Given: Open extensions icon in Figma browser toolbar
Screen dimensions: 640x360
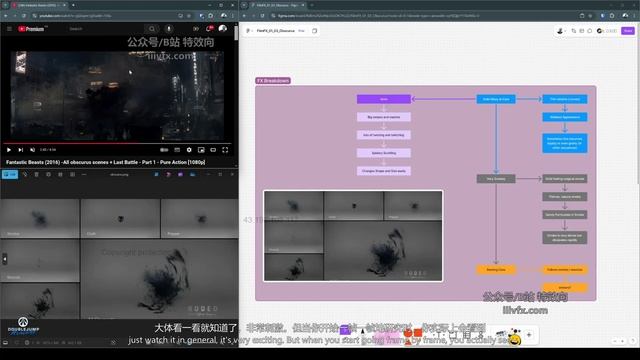Looking at the screenshot, I should [612, 16].
